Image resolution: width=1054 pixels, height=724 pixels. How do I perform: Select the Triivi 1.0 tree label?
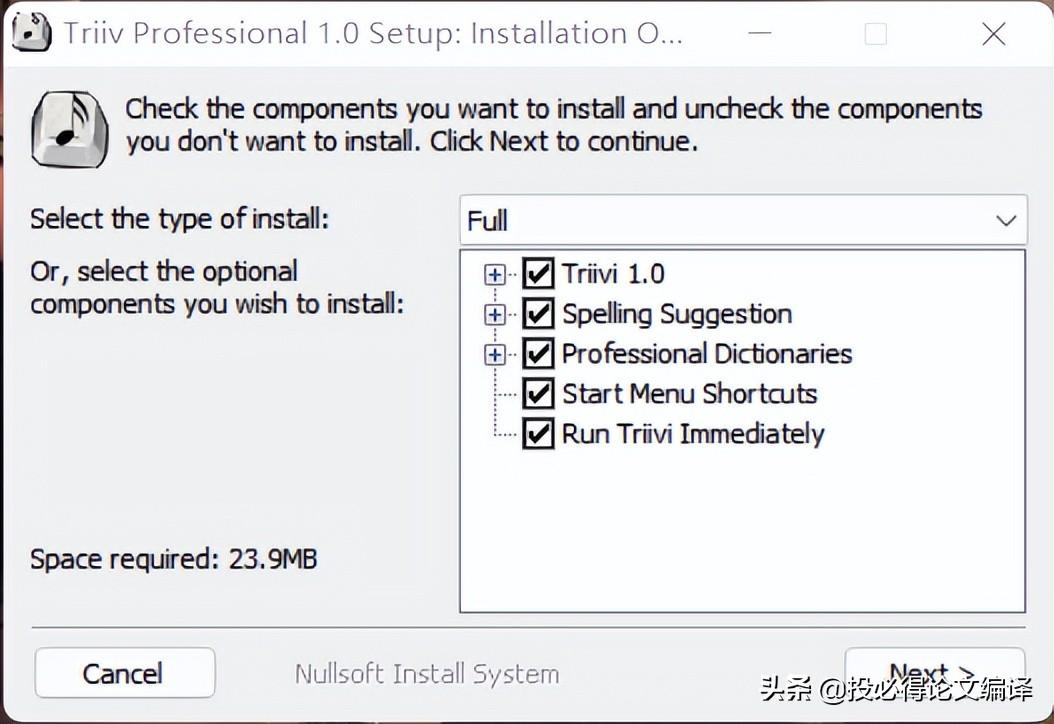[x=612, y=274]
